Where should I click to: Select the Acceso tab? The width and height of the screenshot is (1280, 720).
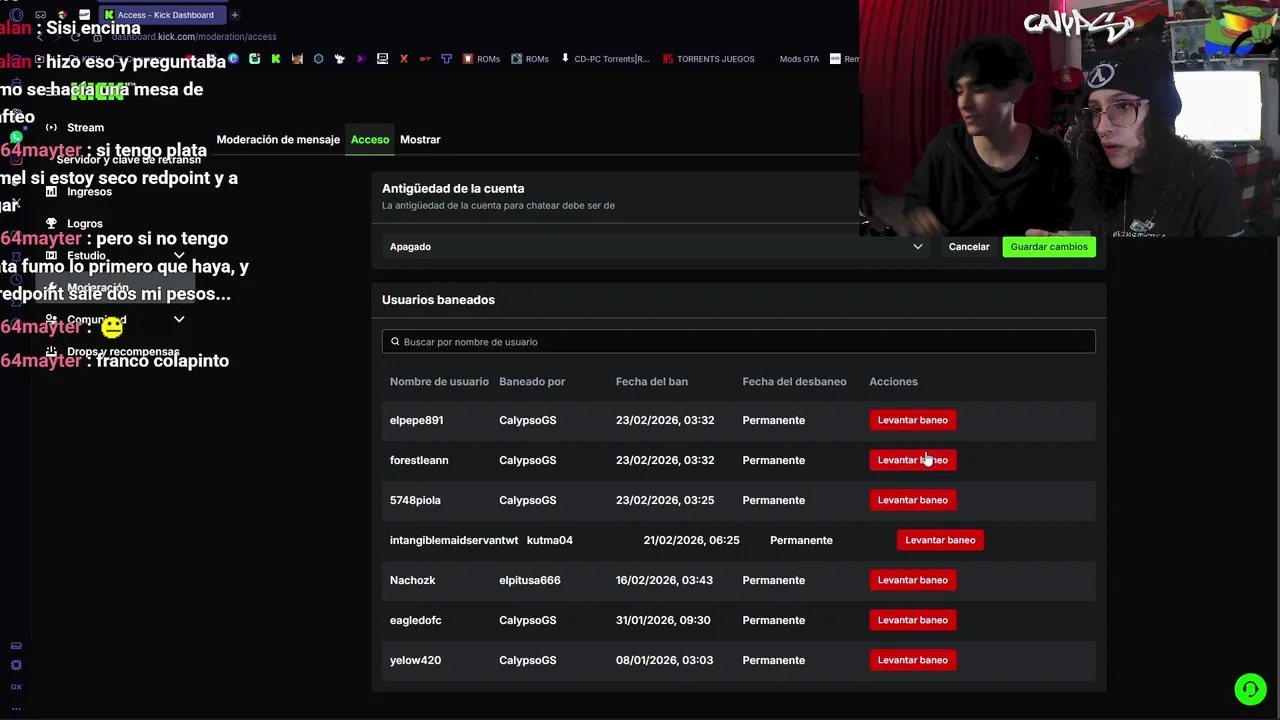[x=370, y=140]
